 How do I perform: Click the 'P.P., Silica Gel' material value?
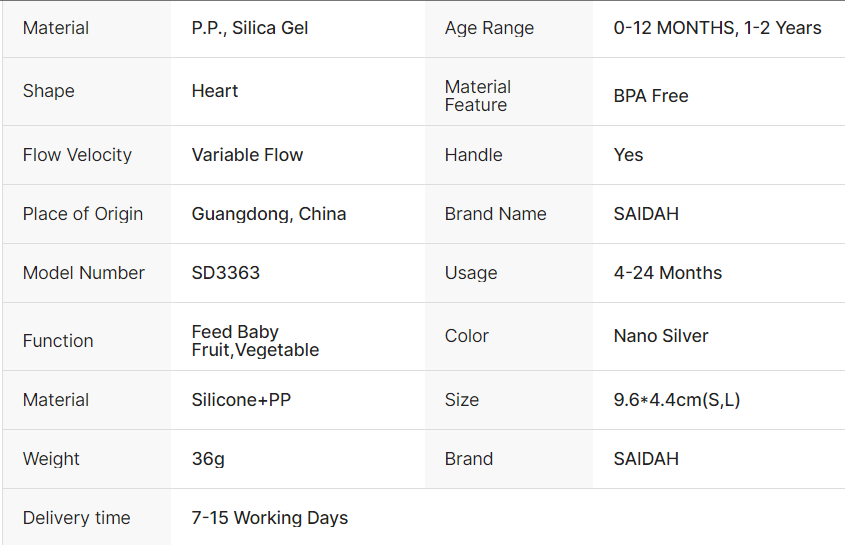point(250,28)
